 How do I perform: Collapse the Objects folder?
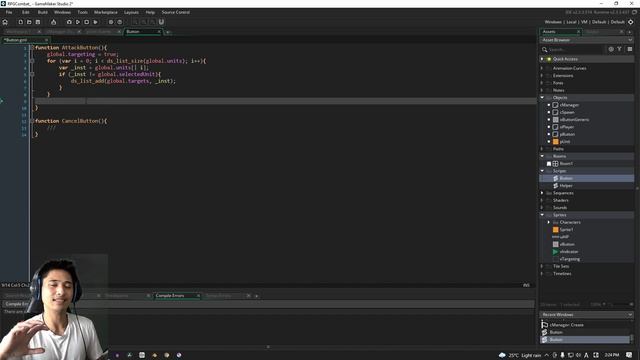point(542,98)
